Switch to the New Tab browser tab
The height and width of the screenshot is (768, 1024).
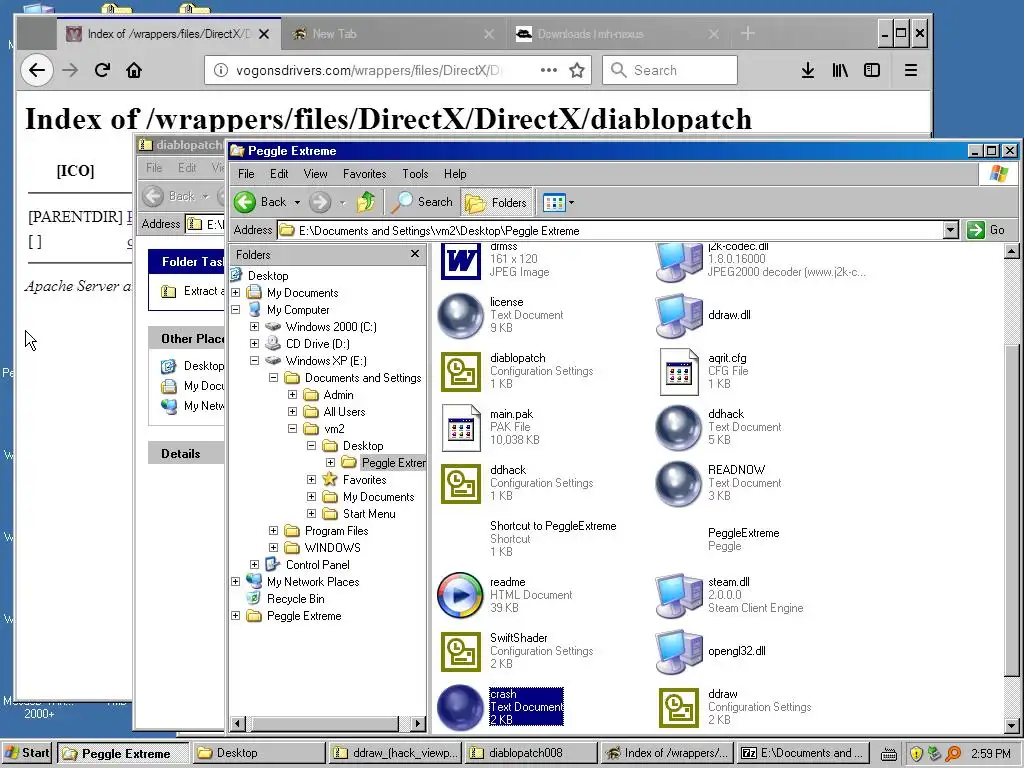(x=394, y=34)
